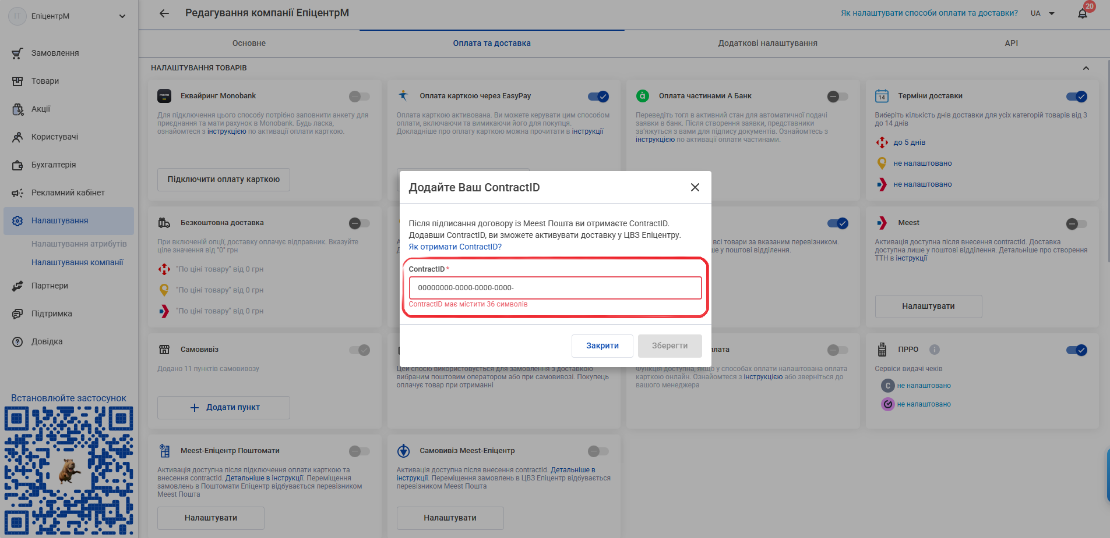Switch to Додаткові налаштування tab

[767, 43]
